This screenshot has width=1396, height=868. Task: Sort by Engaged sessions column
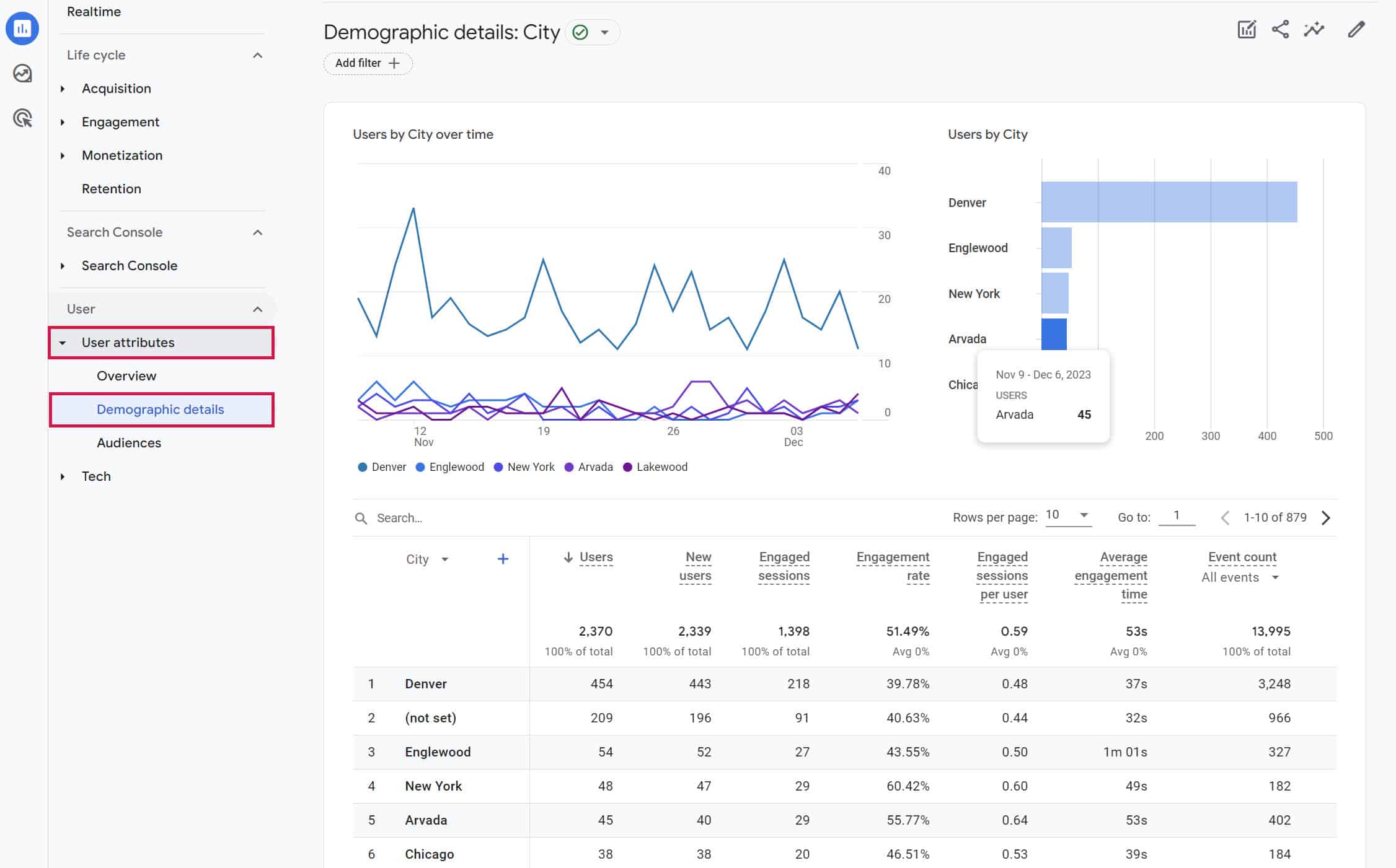point(784,566)
